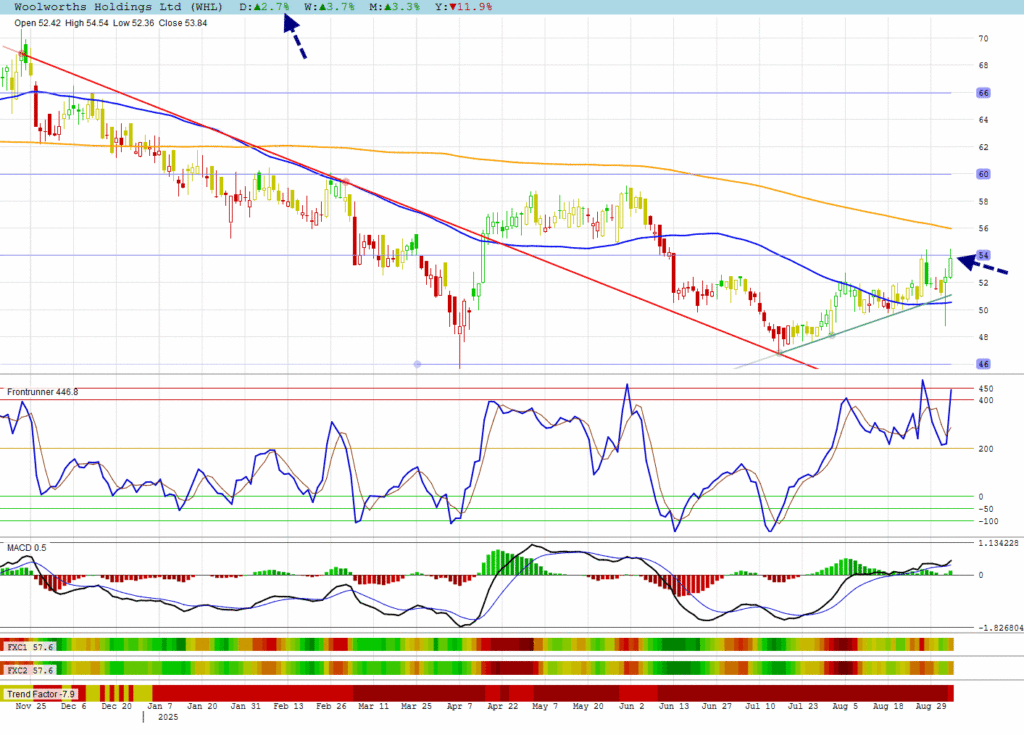Click the Apr 22 date label
The width and height of the screenshot is (1024, 735).
tap(503, 706)
